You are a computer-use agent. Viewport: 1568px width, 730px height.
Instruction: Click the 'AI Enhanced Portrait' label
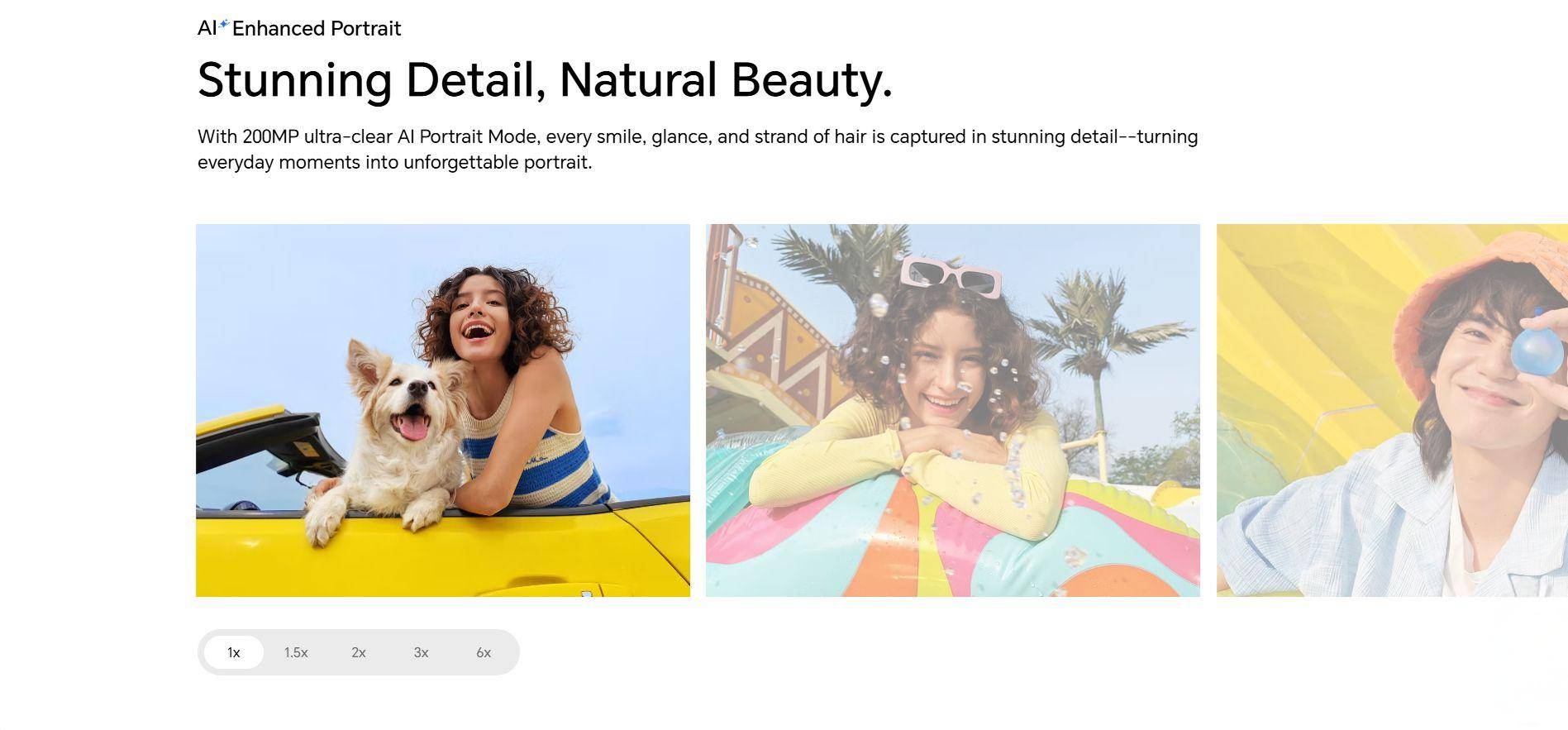299,28
